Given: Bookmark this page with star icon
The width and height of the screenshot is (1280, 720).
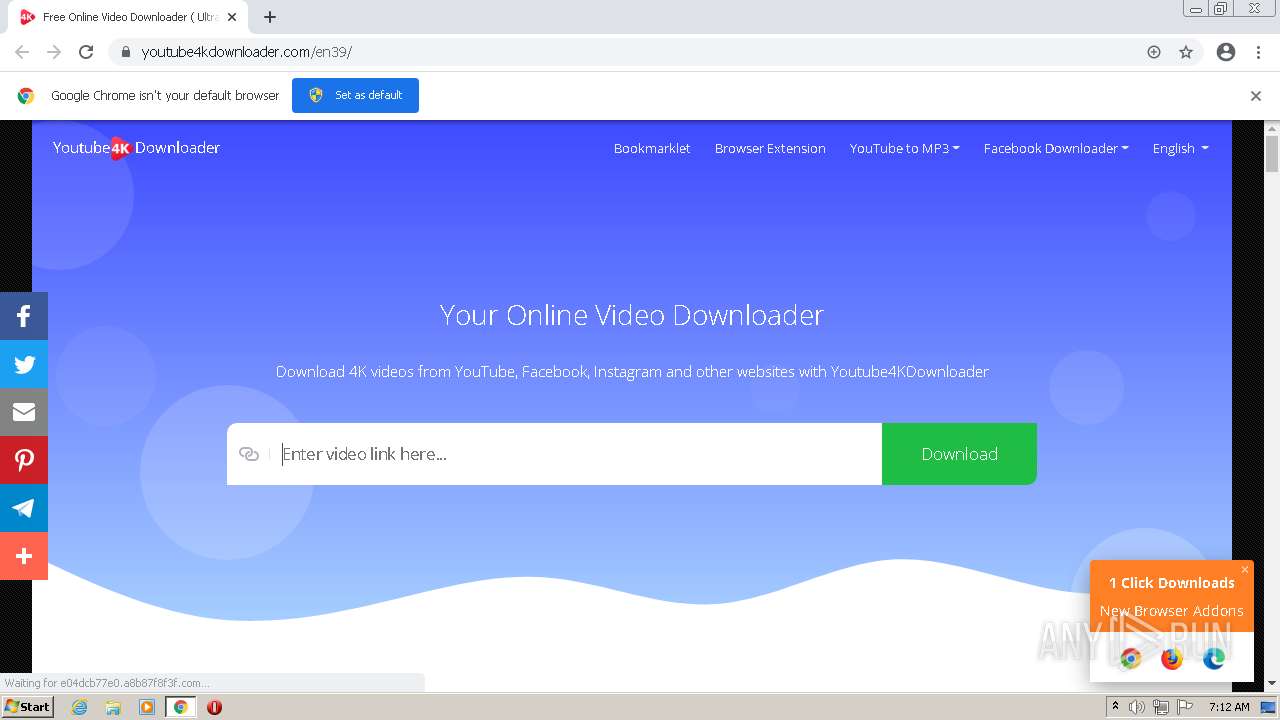Looking at the screenshot, I should pyautogui.click(x=1186, y=52).
